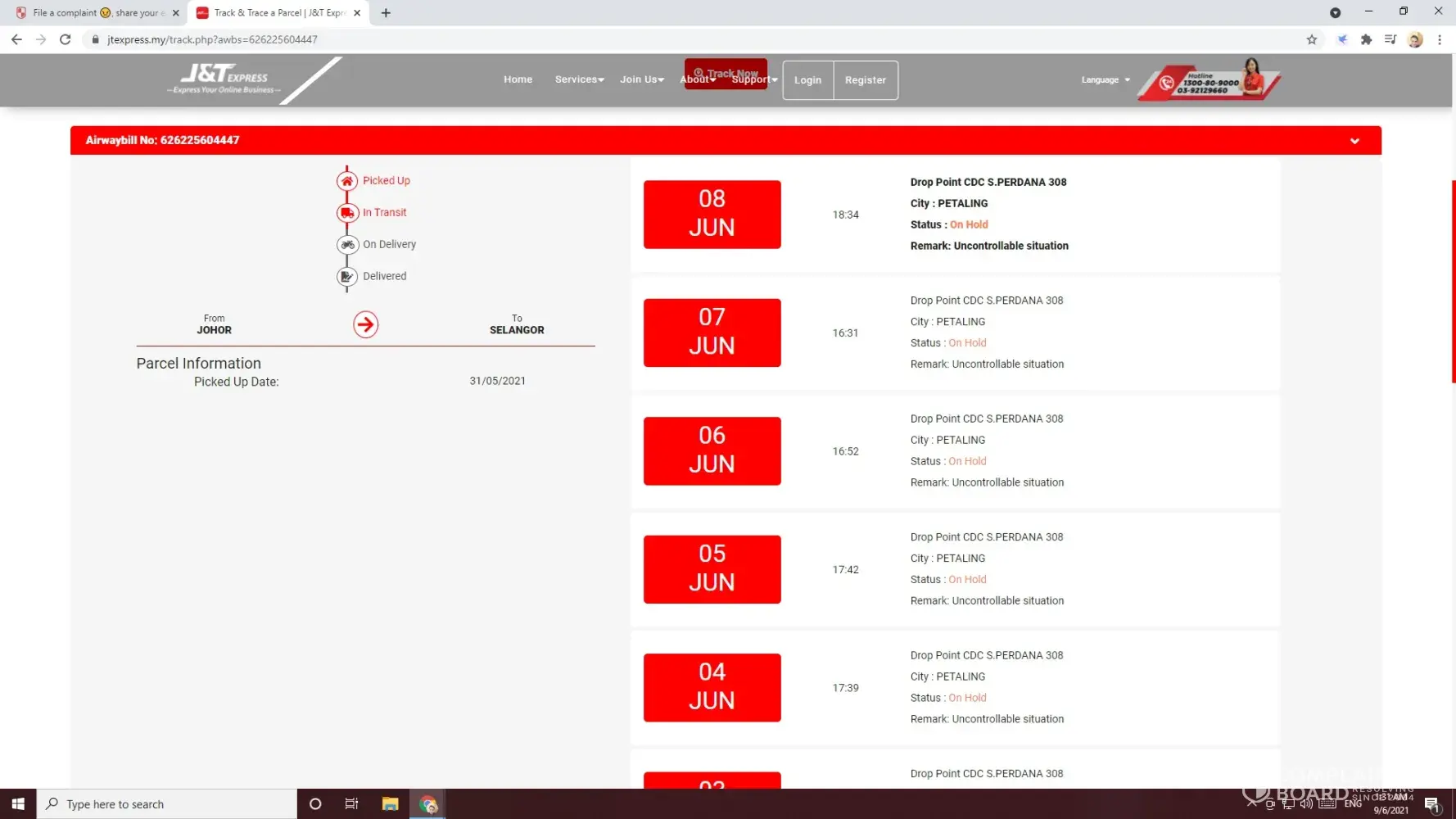This screenshot has height=819, width=1456.
Task: Expand the Join Us menu
Action: click(x=641, y=80)
